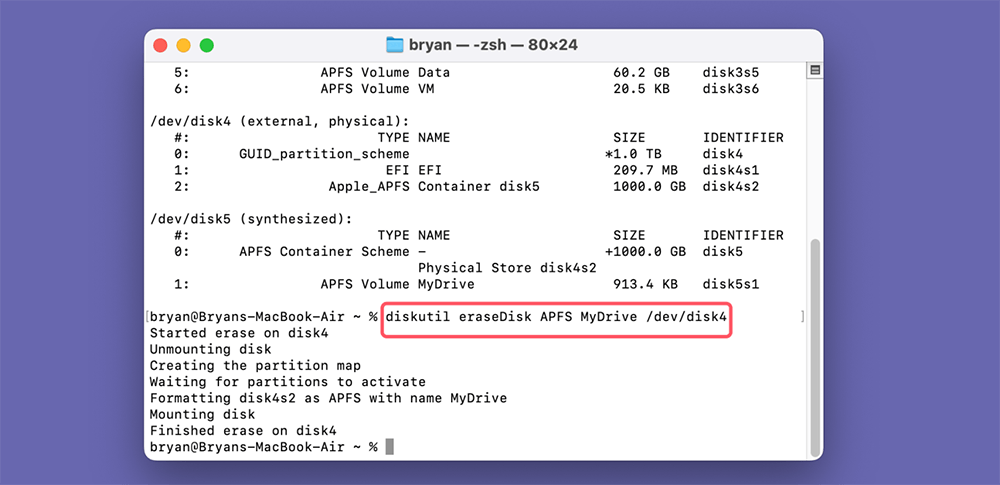Click the highlighted diskutil eraseDisk command
1000x485 pixels.
(557, 316)
